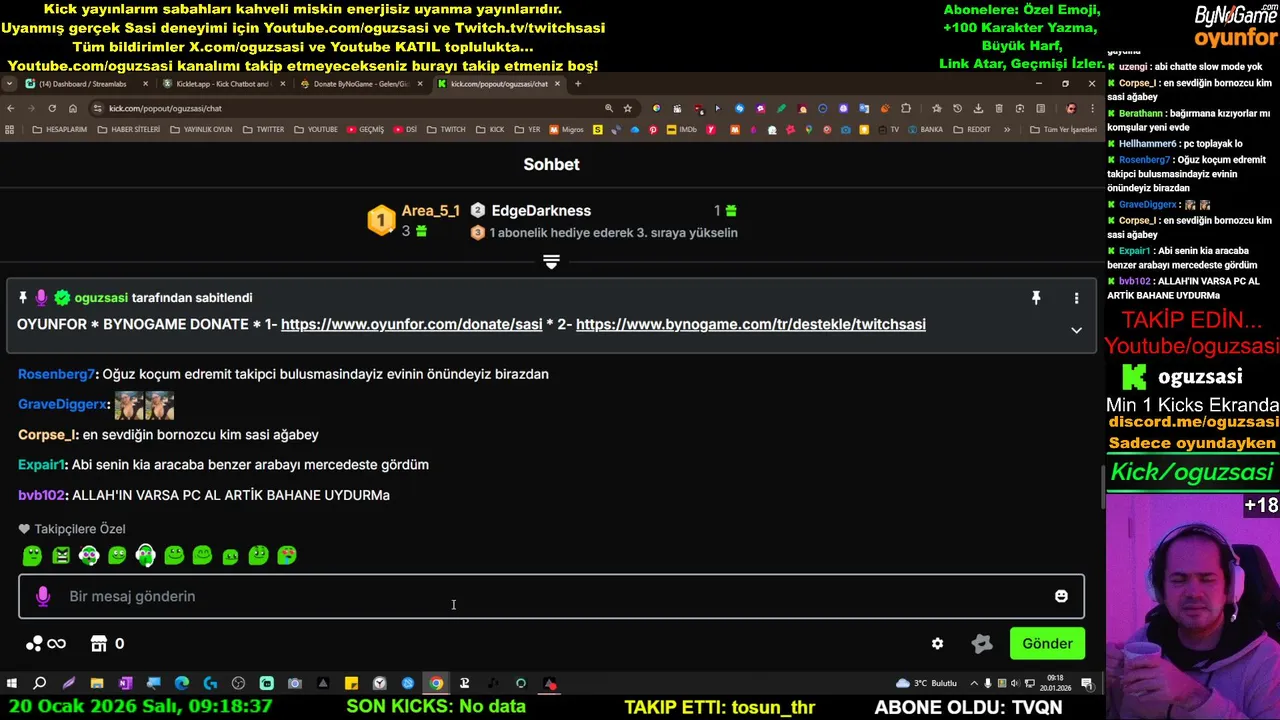1280x720 pixels.
Task: Open KICK bookmarks folder
Action: coord(490,129)
